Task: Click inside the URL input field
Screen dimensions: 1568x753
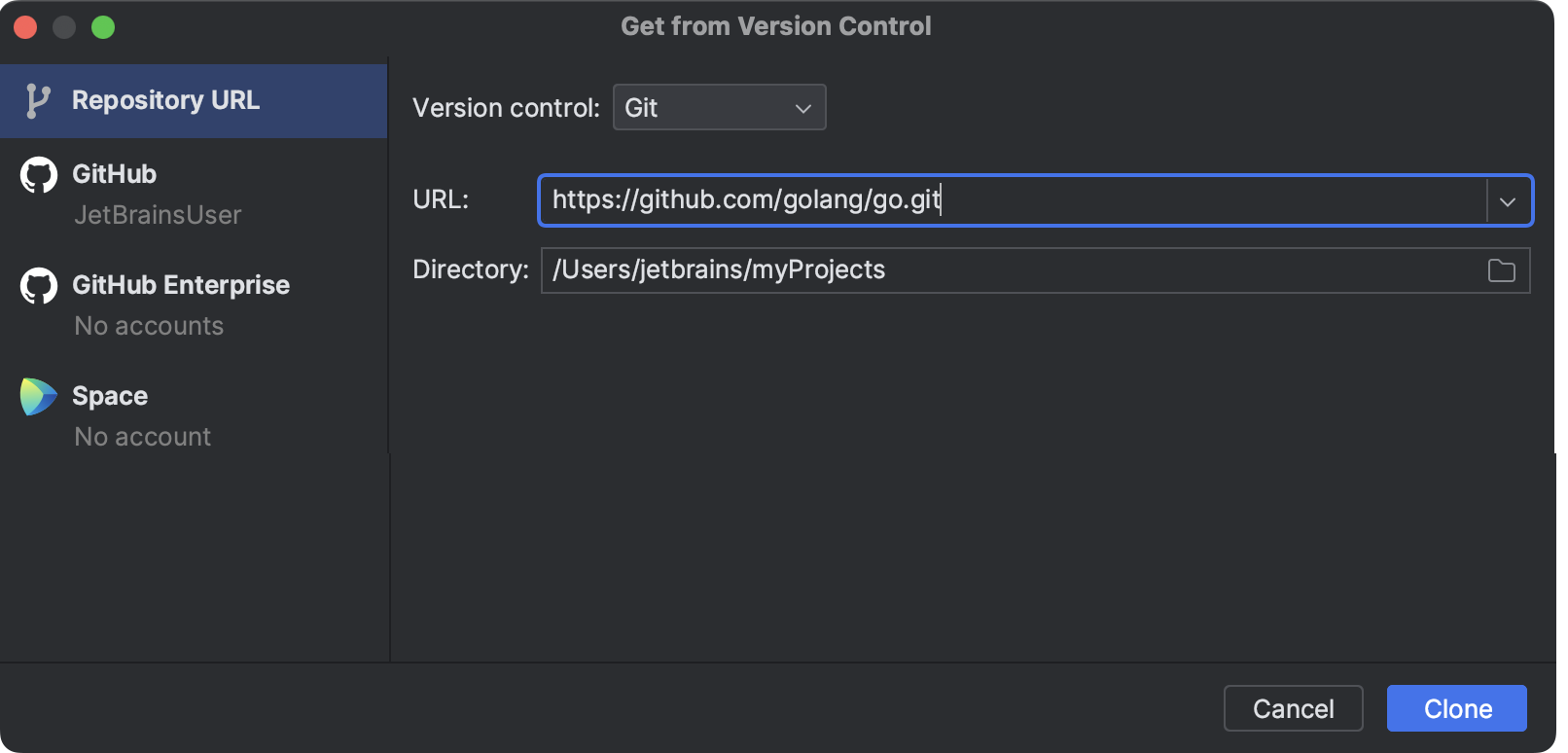Action: (x=973, y=200)
